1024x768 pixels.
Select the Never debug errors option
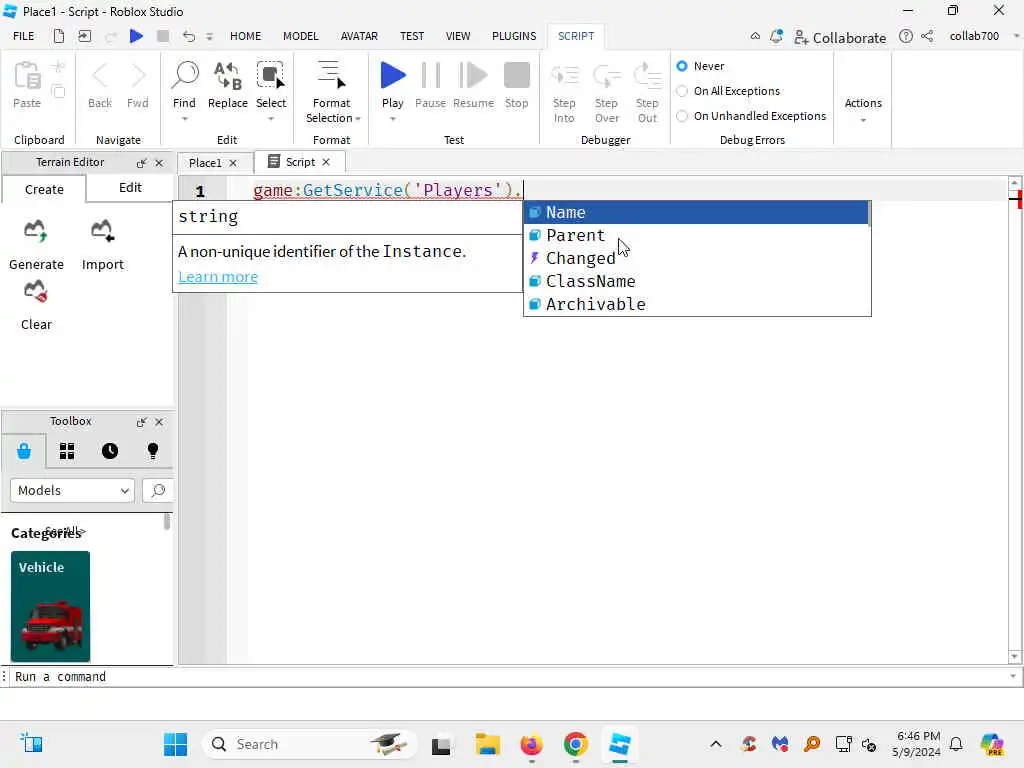coord(701,66)
